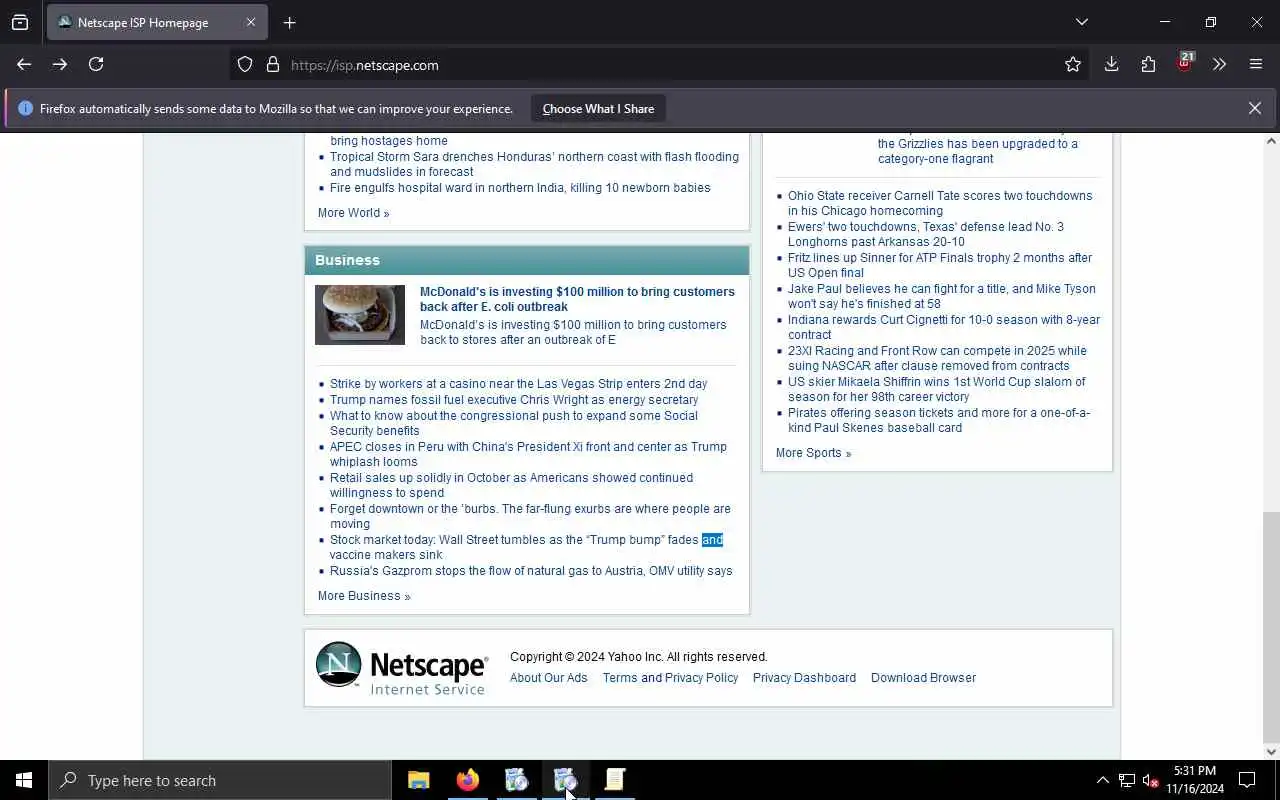This screenshot has height=800, width=1280.
Task: Show hidden system tray icons
Action: click(1102, 780)
